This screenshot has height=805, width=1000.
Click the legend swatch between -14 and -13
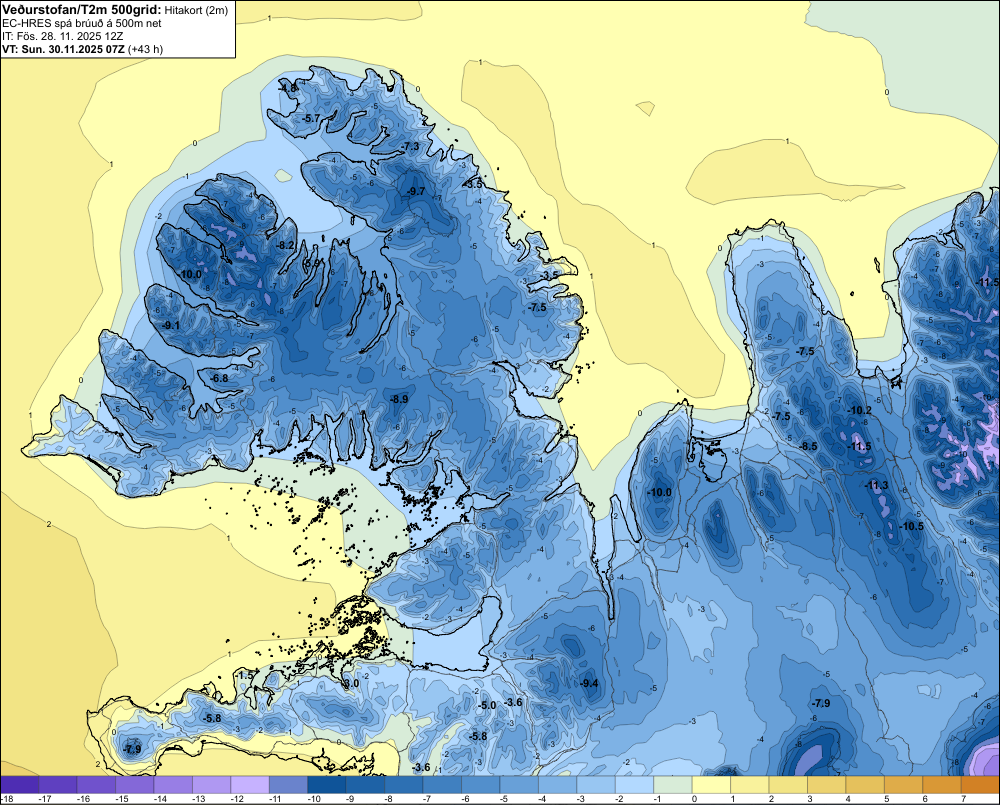[x=173, y=785]
